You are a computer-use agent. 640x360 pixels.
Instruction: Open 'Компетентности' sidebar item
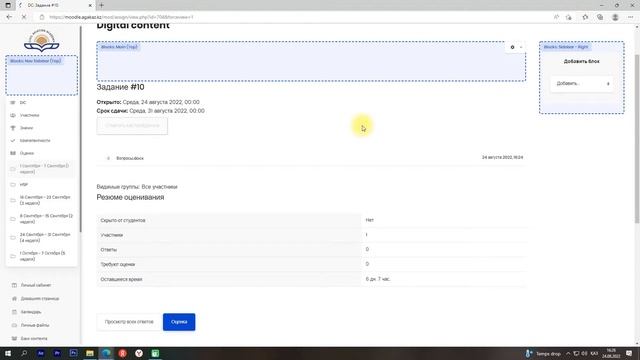pyautogui.click(x=35, y=140)
